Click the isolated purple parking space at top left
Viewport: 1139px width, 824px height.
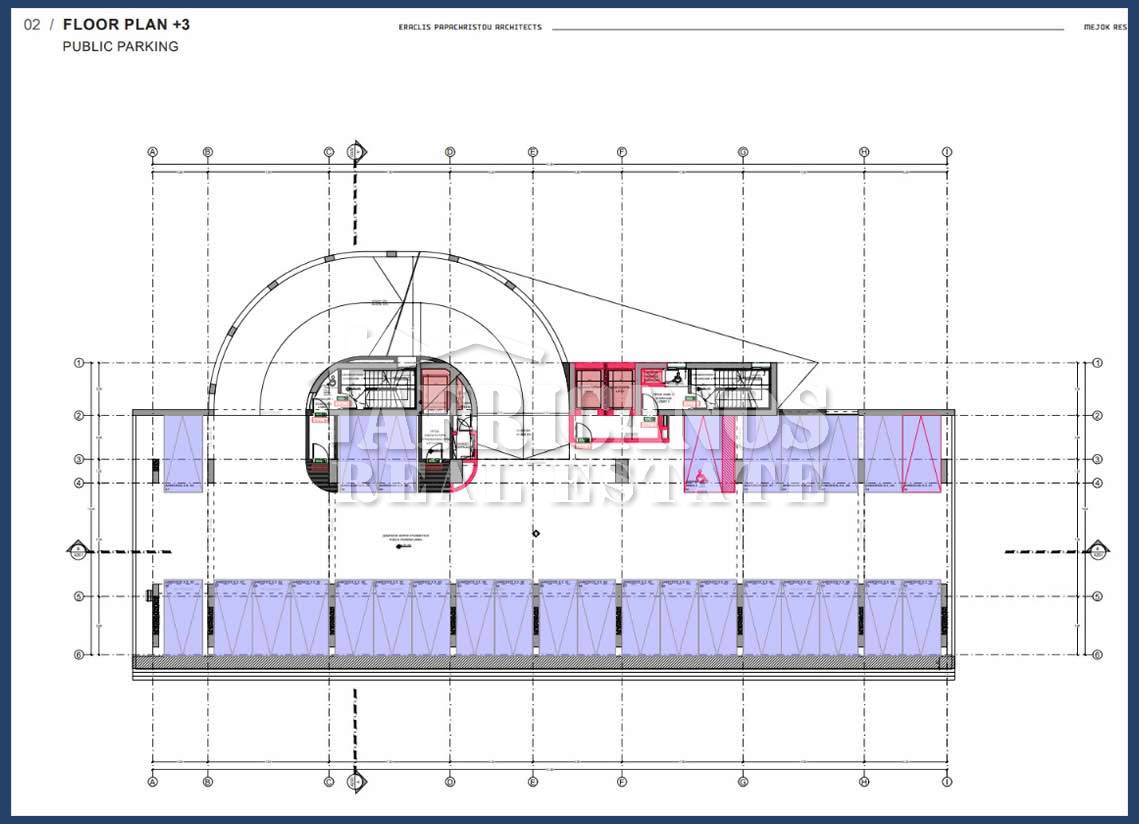(x=183, y=453)
